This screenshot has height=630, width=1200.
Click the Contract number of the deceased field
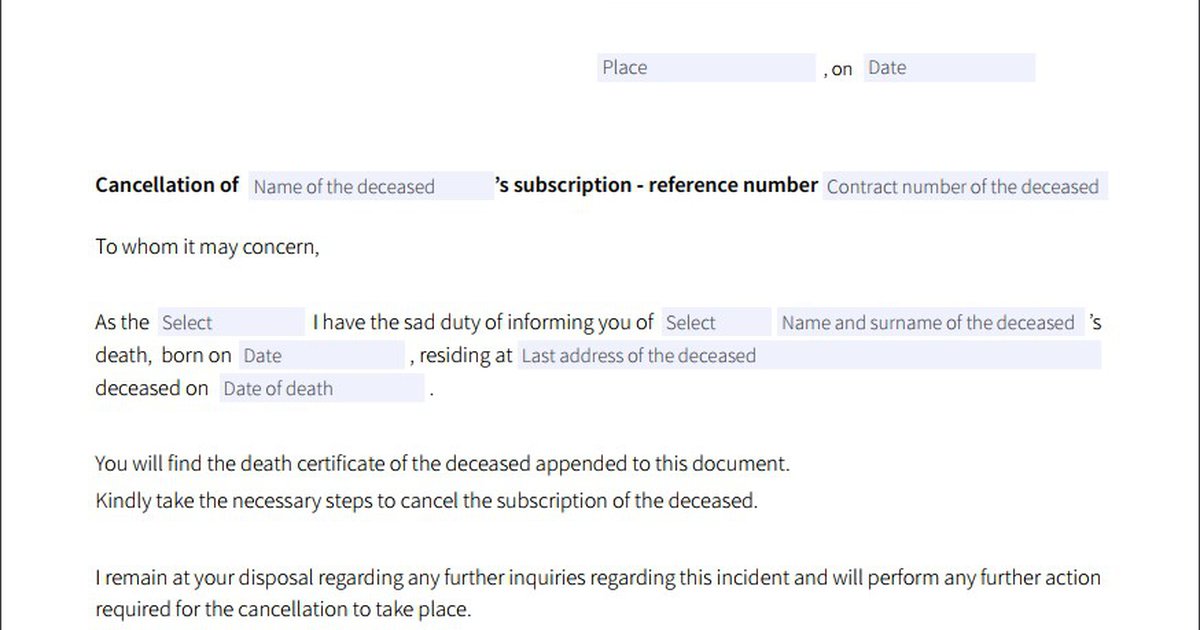point(963,186)
